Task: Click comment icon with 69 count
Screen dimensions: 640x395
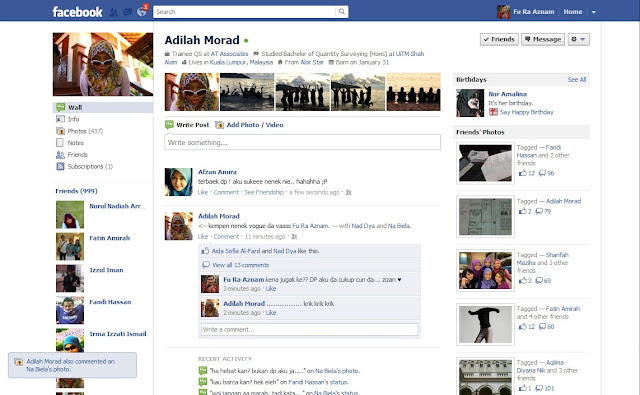Action: click(x=539, y=280)
